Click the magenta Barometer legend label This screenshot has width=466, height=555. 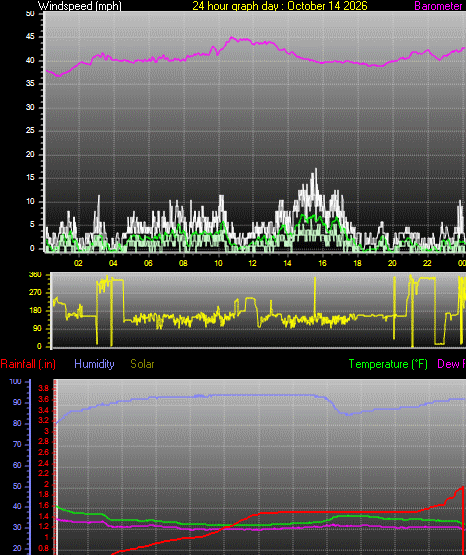click(438, 6)
